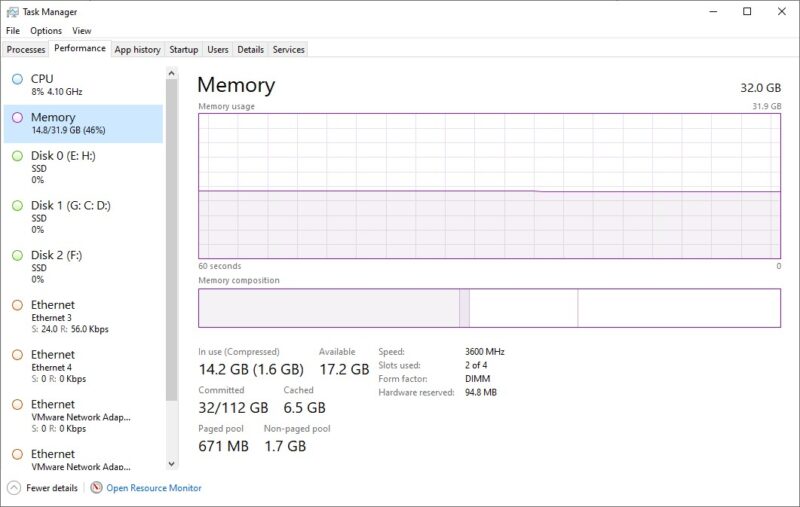
Task: Click the 3600 MHz speed value
Action: click(x=484, y=351)
